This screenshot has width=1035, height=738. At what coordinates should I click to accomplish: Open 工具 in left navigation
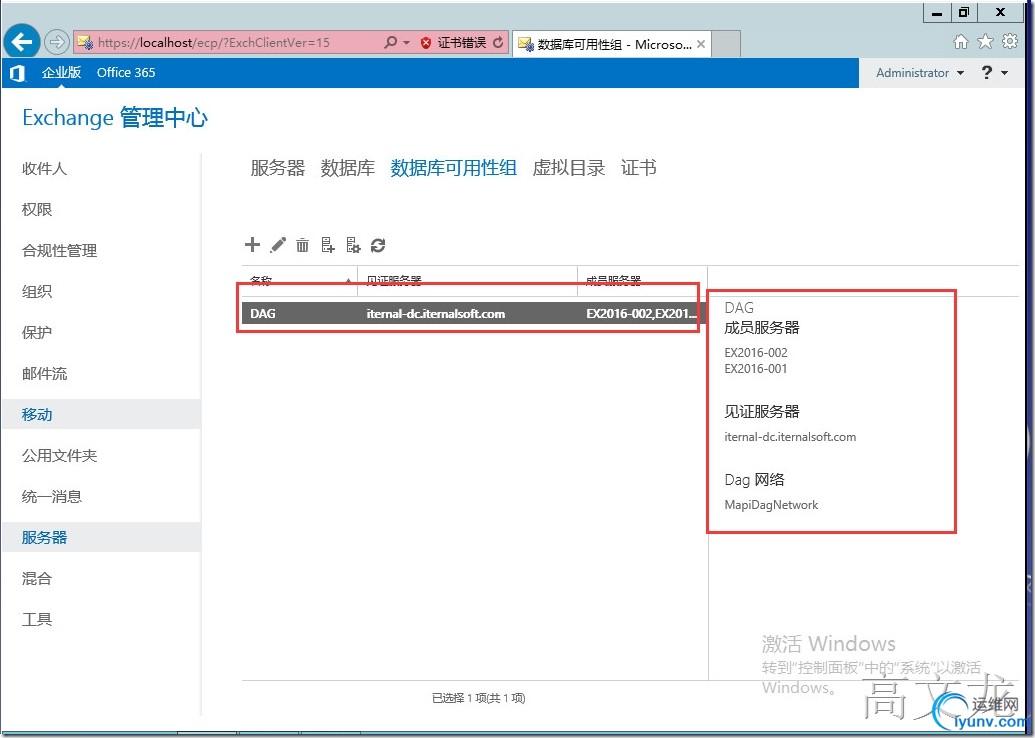37,619
